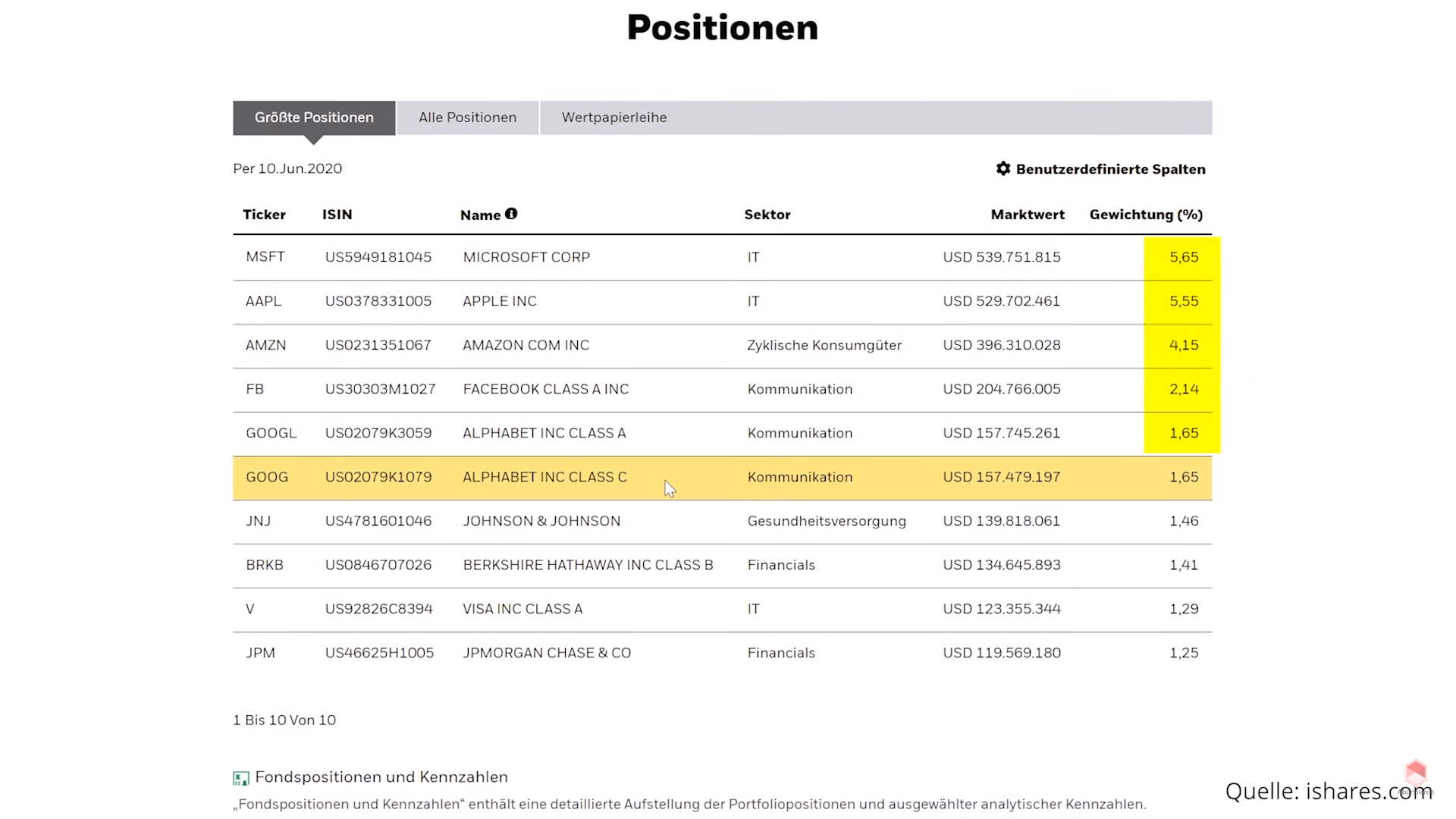Click the MICROSOFT CORP row
1456x819 pixels.
tap(526, 257)
